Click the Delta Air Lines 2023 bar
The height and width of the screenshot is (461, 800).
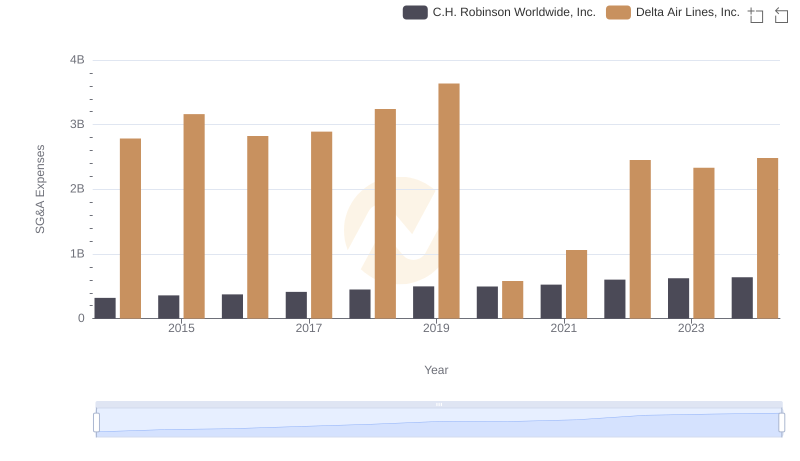click(704, 243)
